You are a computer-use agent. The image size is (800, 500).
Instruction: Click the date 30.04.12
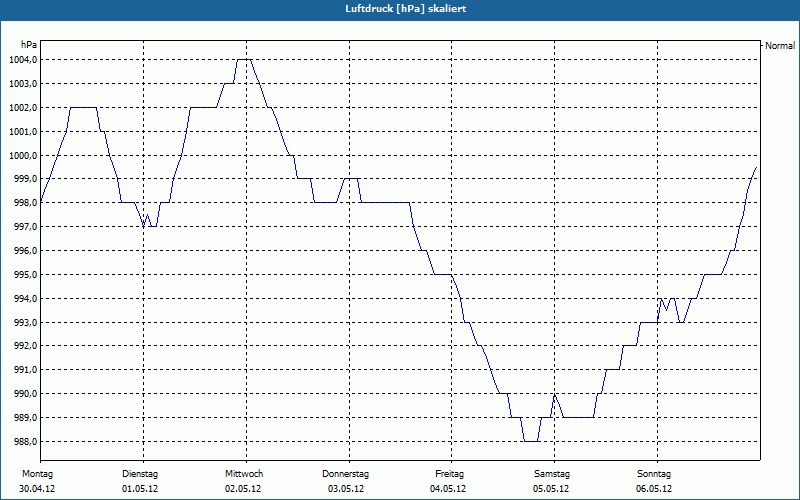pyautogui.click(x=37, y=489)
